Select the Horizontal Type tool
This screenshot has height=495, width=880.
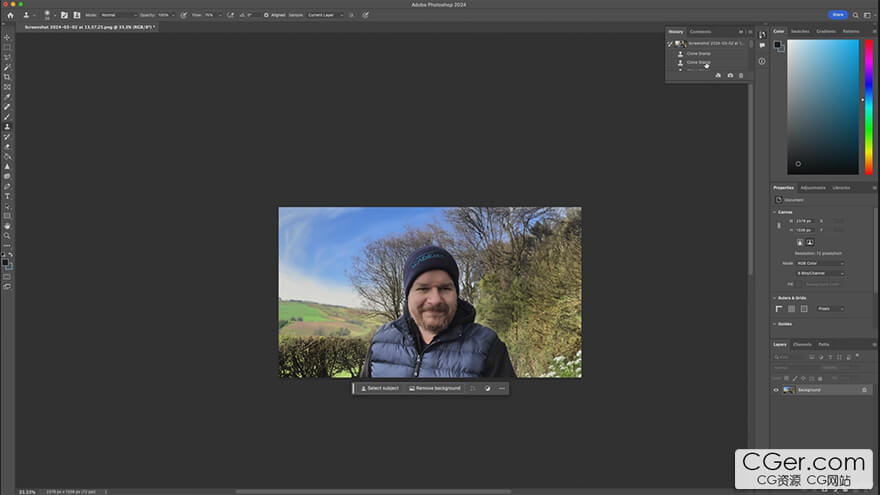(x=7, y=196)
